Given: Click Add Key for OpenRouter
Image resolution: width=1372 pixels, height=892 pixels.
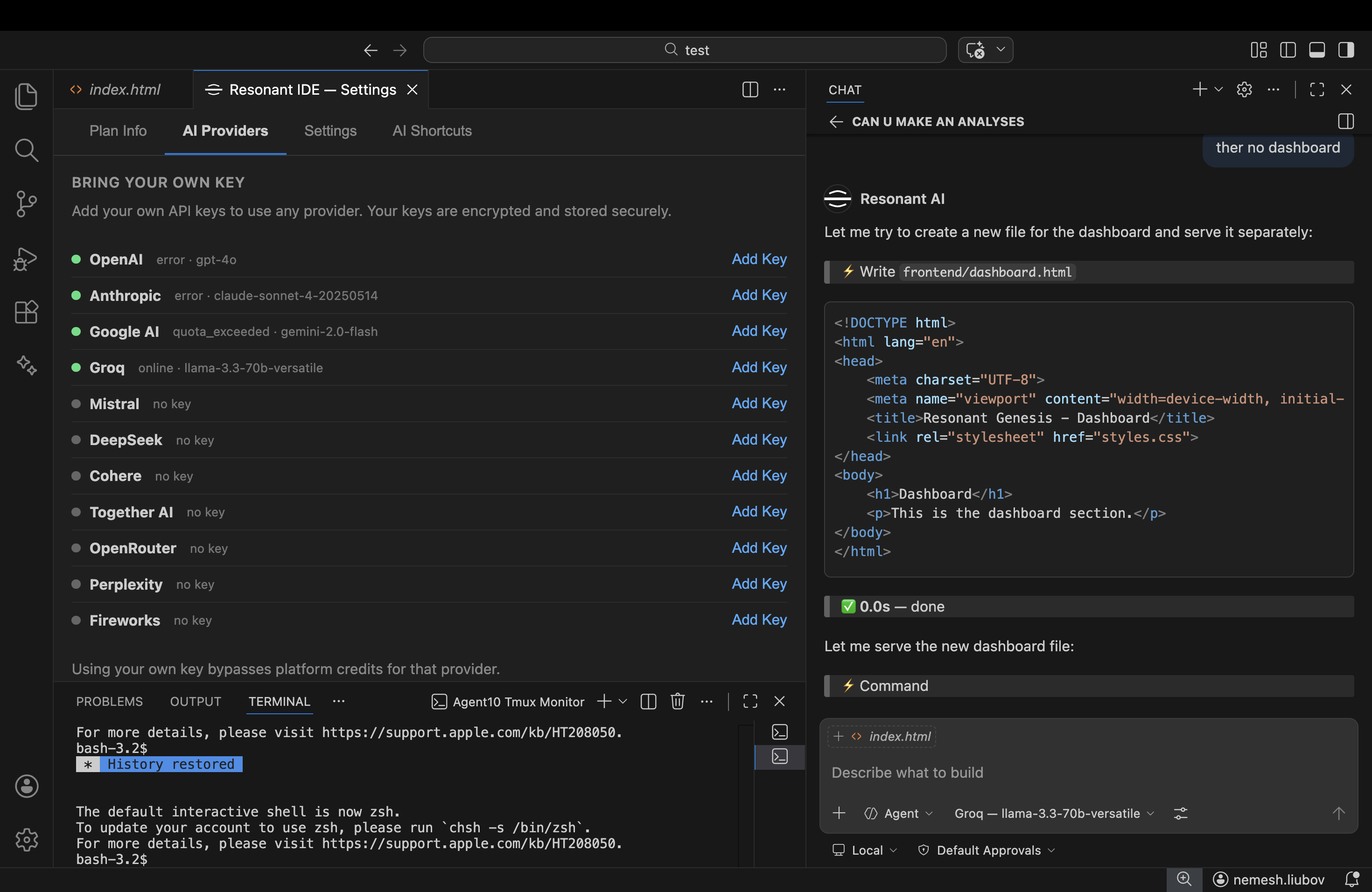Looking at the screenshot, I should tap(759, 547).
